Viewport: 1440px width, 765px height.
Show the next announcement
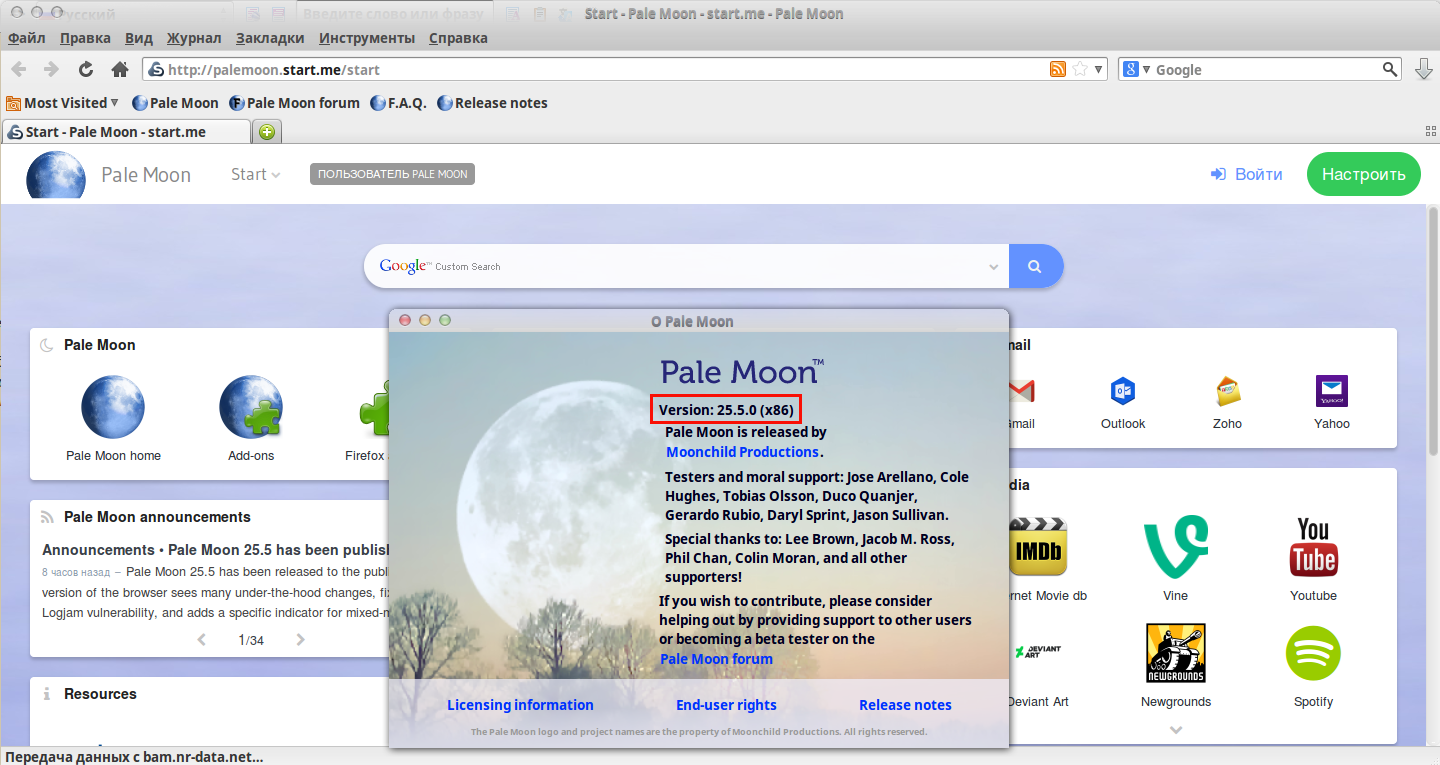[x=300, y=640]
